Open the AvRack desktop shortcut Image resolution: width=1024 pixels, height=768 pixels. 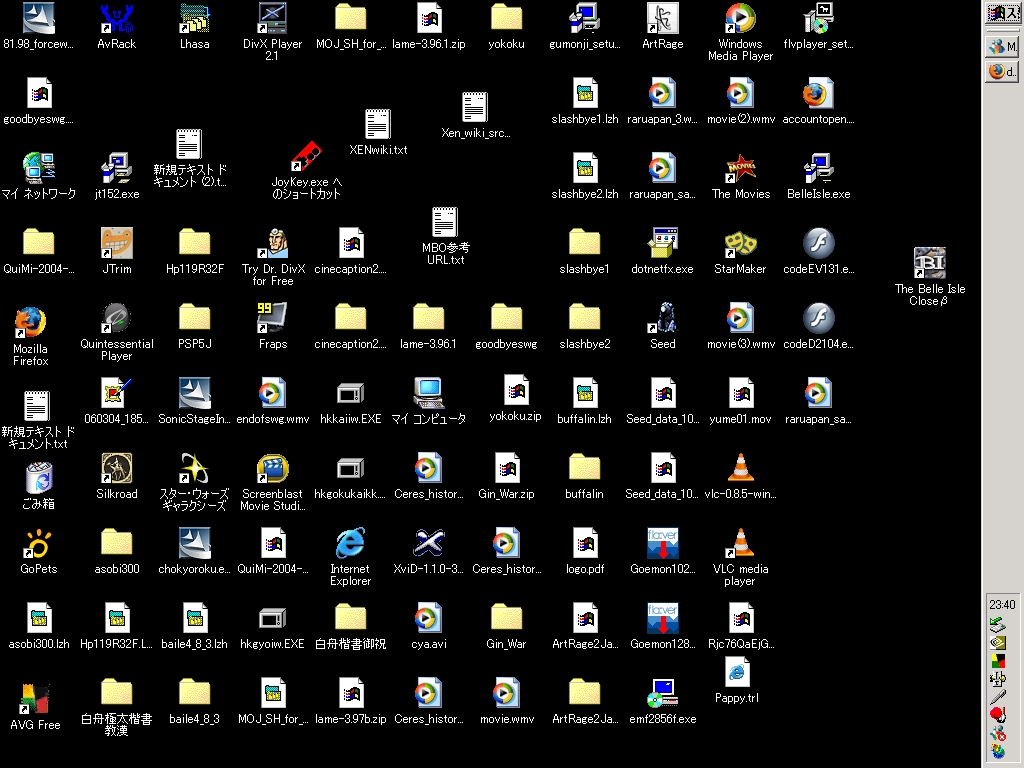click(116, 26)
